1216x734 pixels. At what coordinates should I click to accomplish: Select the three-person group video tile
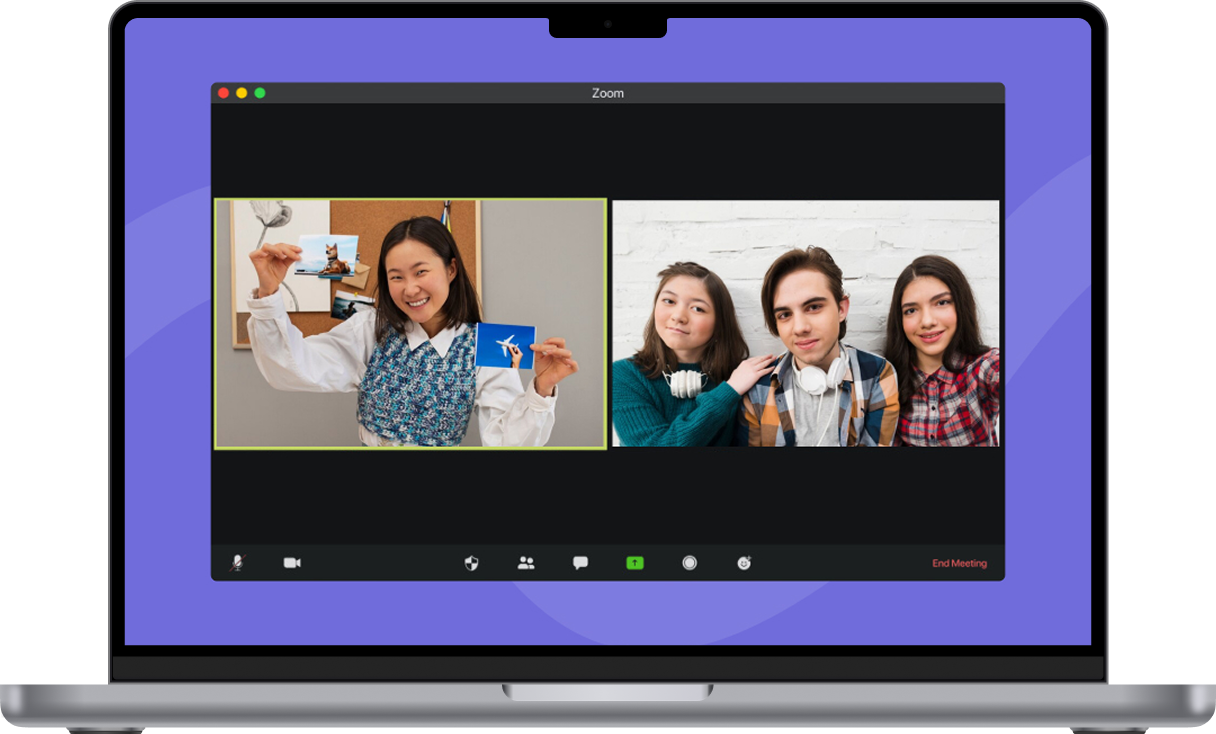click(805, 323)
